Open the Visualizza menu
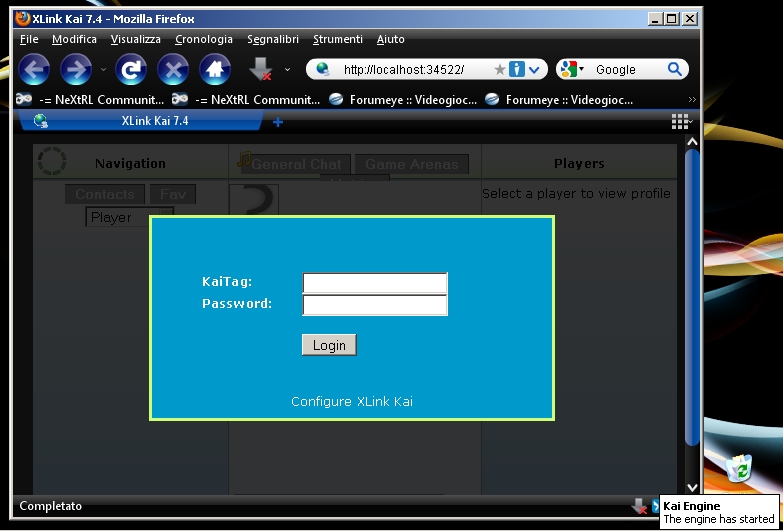 click(136, 39)
